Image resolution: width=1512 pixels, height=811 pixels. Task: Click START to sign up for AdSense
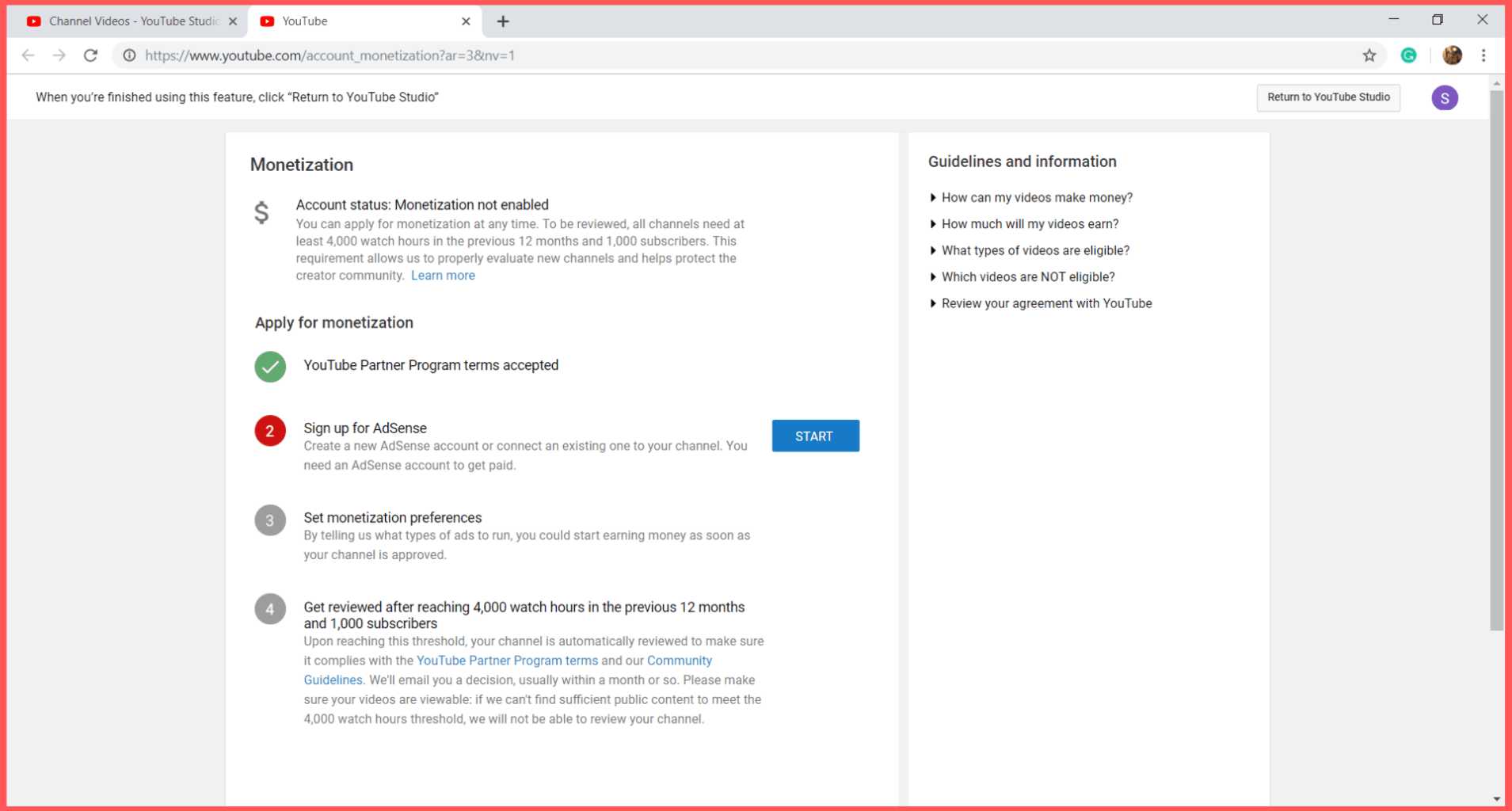pos(815,436)
